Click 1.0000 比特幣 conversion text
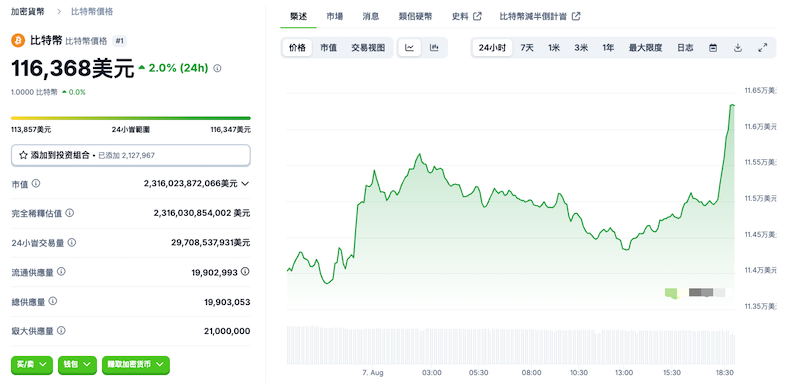Screen dimensions: 800x383 (x=34, y=92)
